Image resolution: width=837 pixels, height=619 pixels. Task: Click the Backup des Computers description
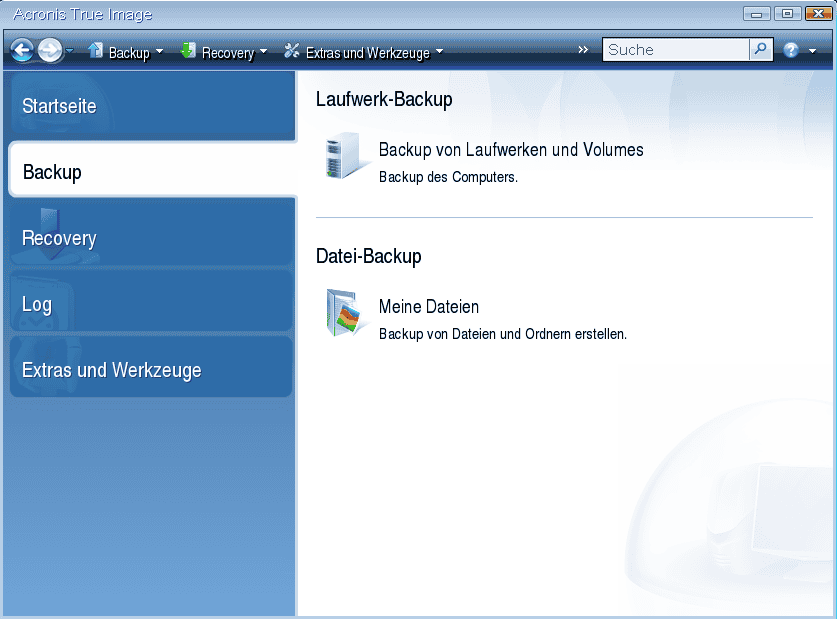coord(448,177)
